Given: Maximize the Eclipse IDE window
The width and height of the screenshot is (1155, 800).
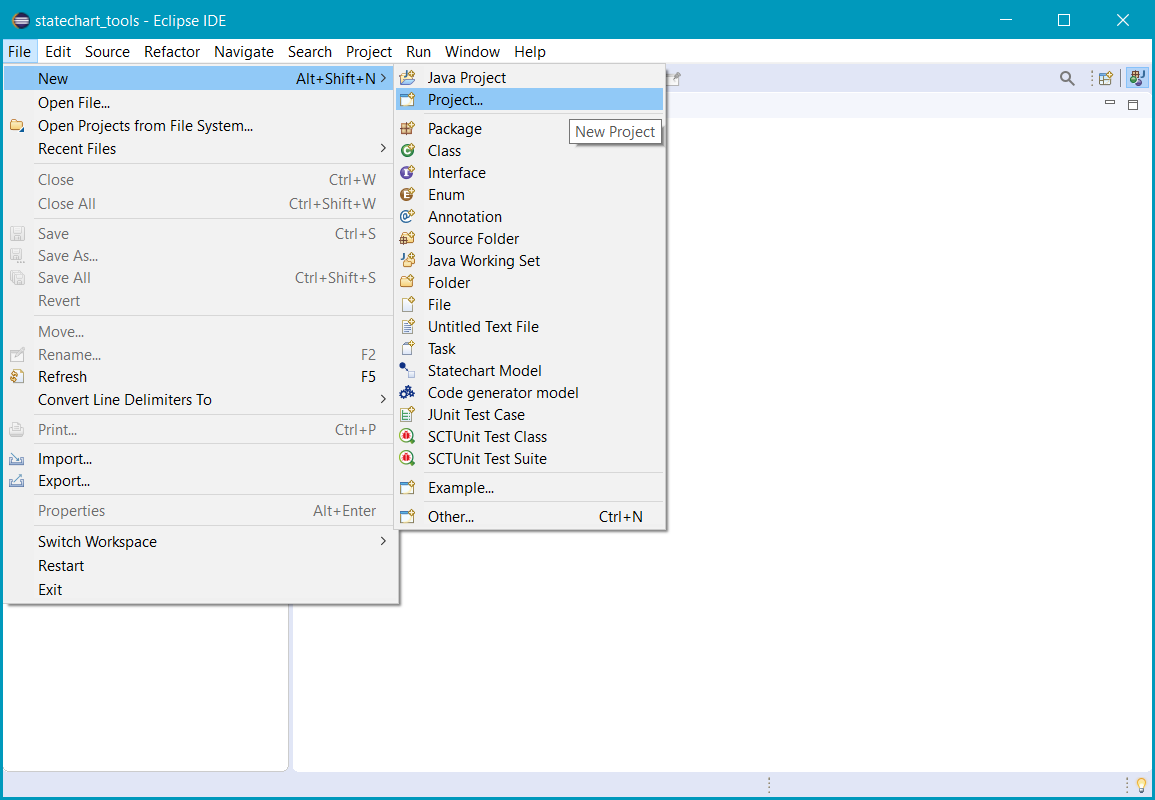Looking at the screenshot, I should [x=1064, y=20].
